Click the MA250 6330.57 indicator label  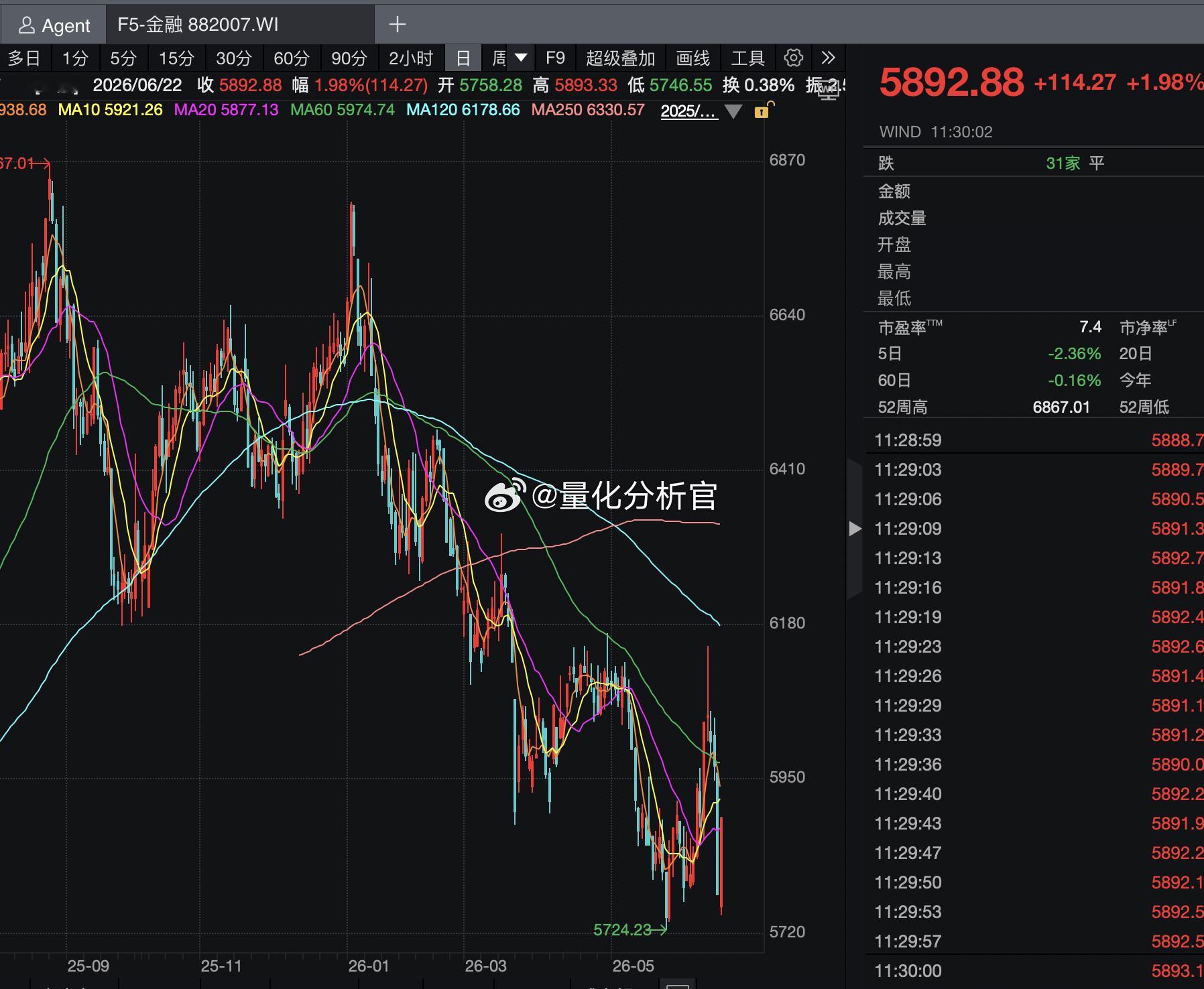tap(588, 110)
